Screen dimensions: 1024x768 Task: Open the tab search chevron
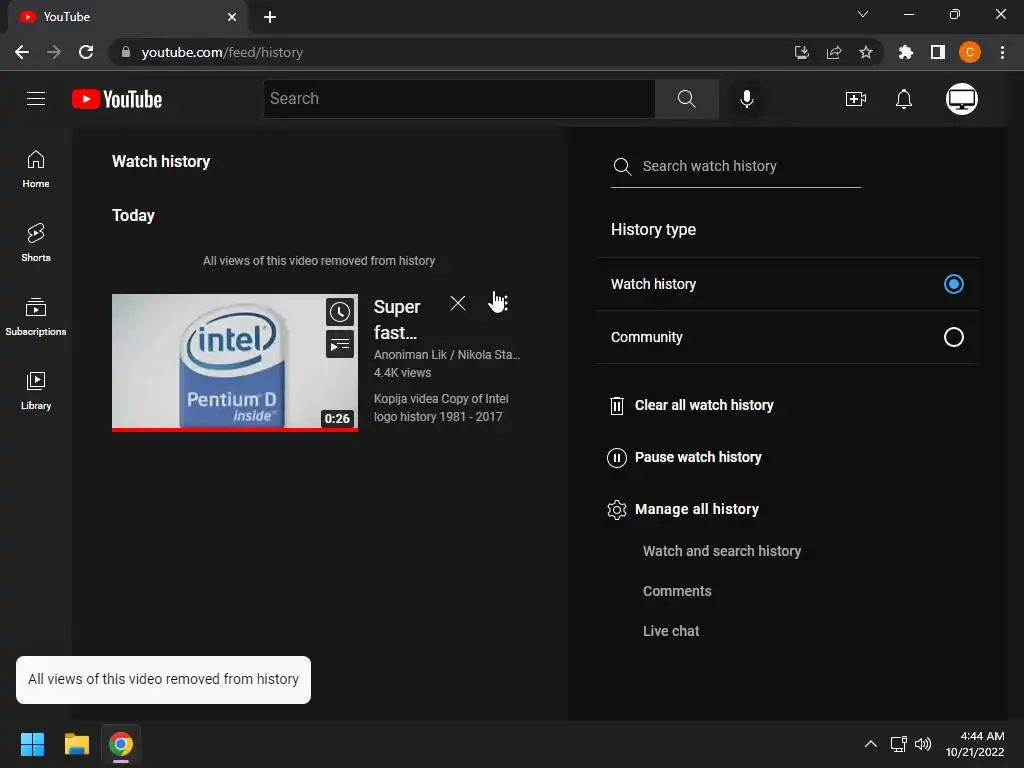click(863, 14)
